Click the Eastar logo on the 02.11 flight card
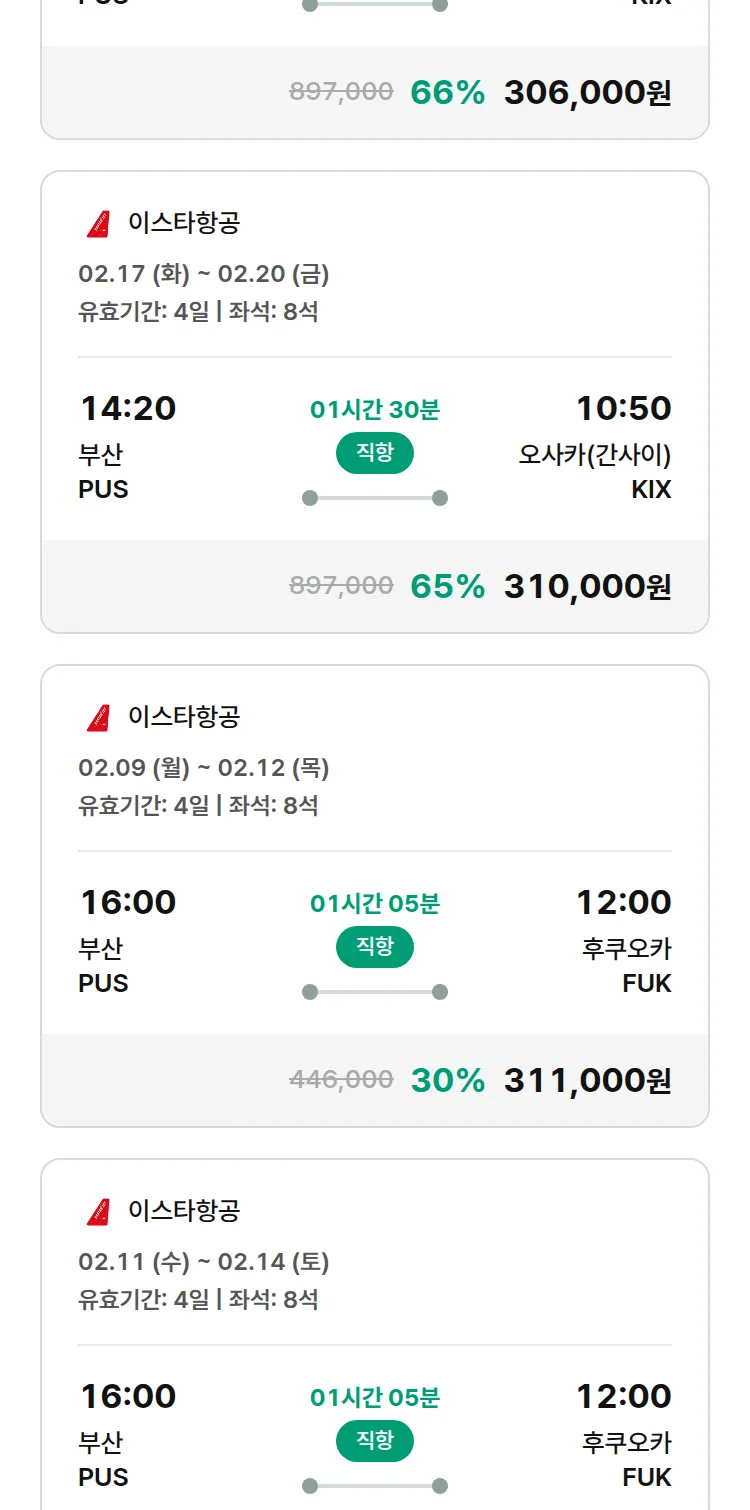 point(98,1212)
